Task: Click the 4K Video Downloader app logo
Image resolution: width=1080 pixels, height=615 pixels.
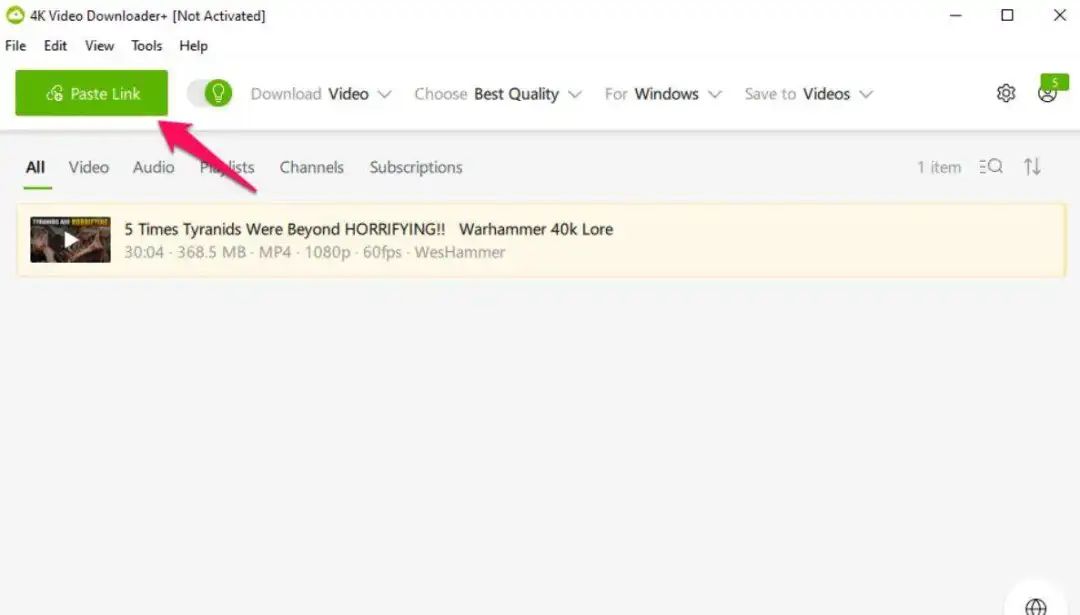Action: click(15, 15)
